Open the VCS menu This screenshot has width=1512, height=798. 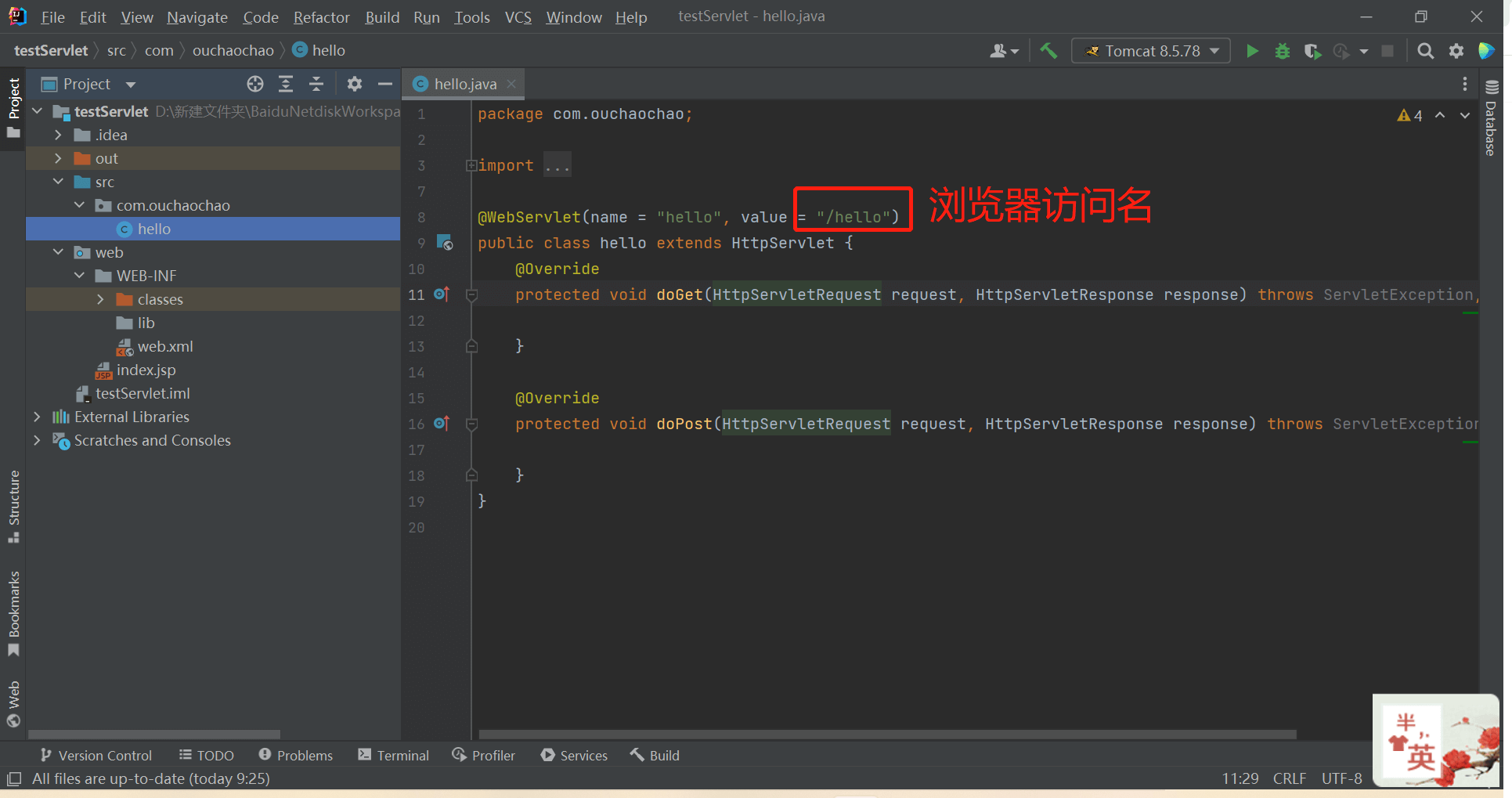(x=518, y=16)
